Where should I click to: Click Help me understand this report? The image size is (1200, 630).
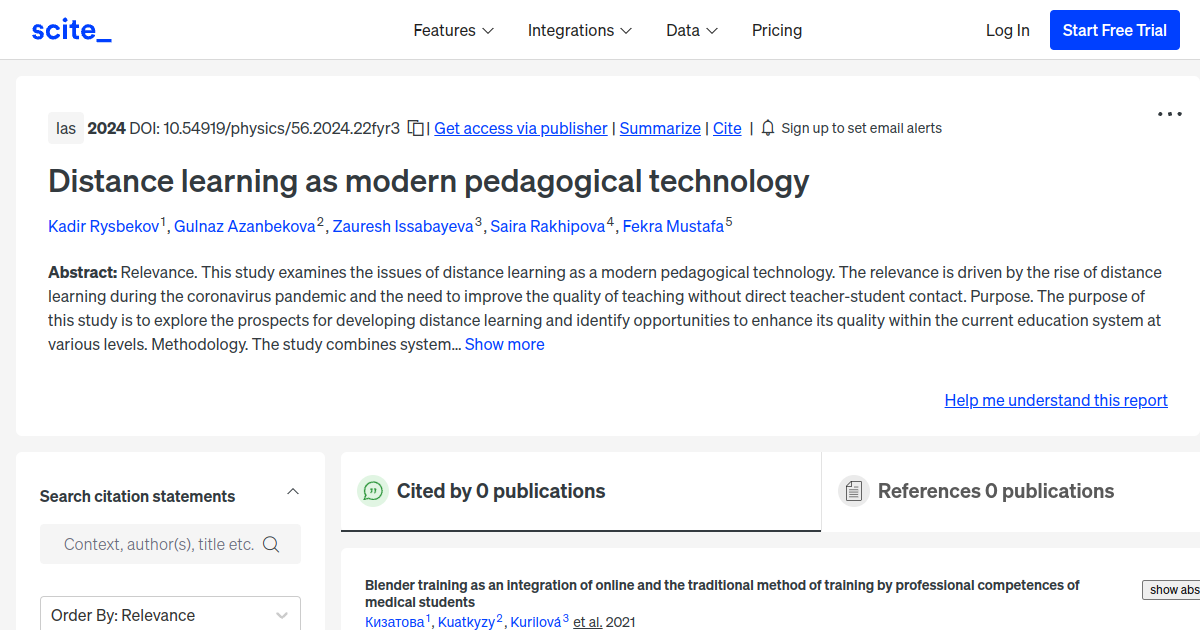(1055, 400)
